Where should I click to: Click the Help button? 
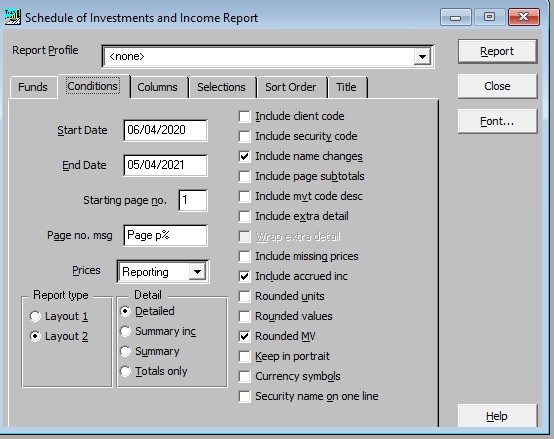coord(497,416)
